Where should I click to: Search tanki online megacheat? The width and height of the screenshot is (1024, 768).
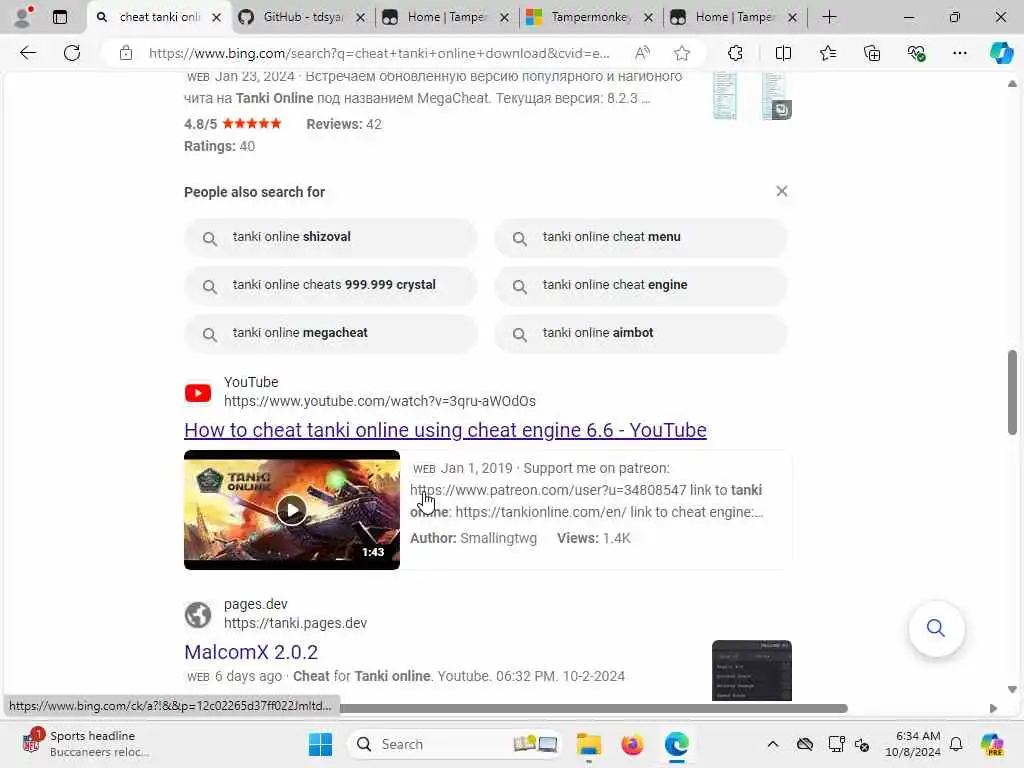pyautogui.click(x=330, y=333)
